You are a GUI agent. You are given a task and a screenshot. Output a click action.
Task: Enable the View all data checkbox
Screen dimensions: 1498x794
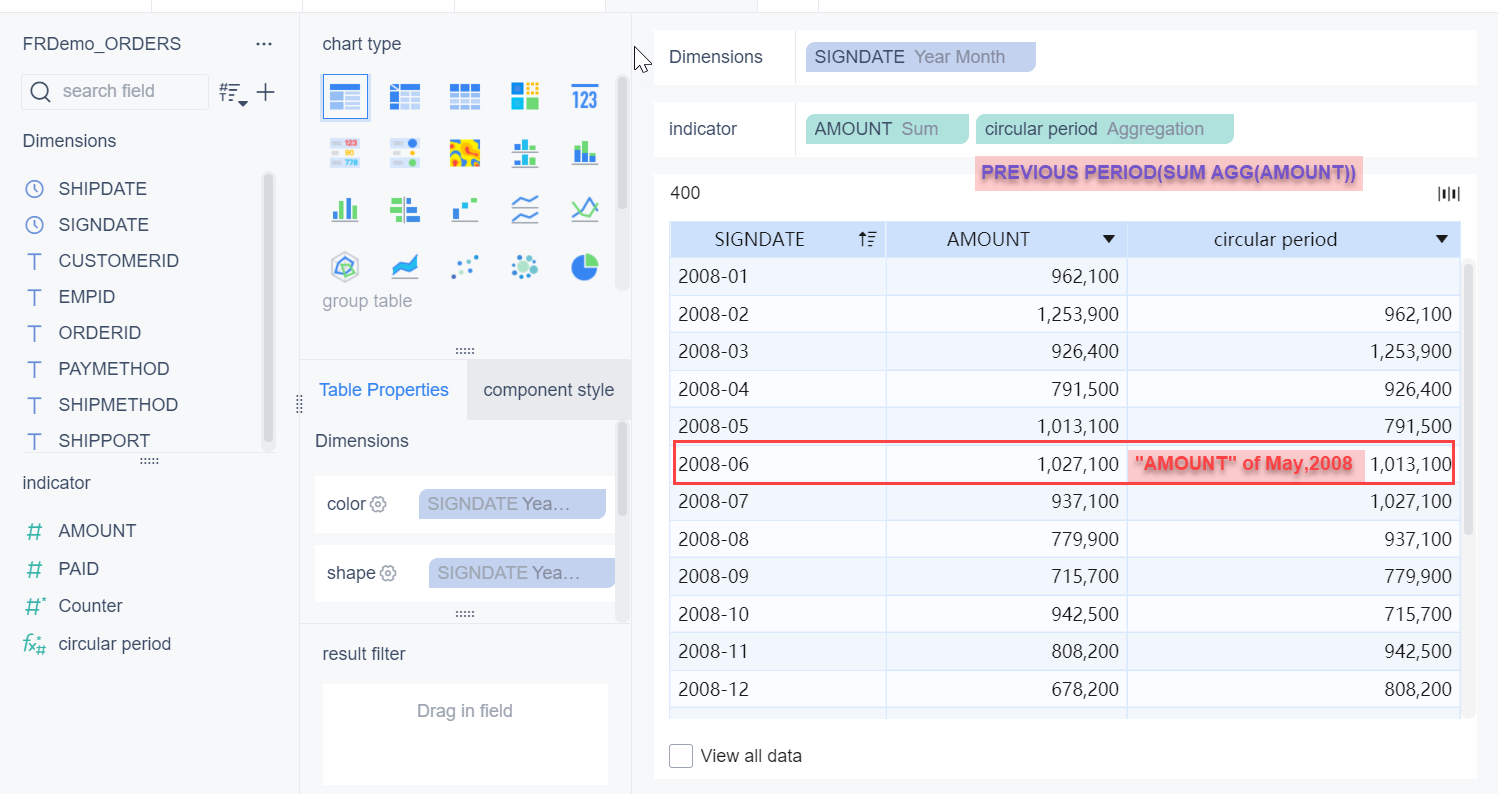(x=681, y=756)
